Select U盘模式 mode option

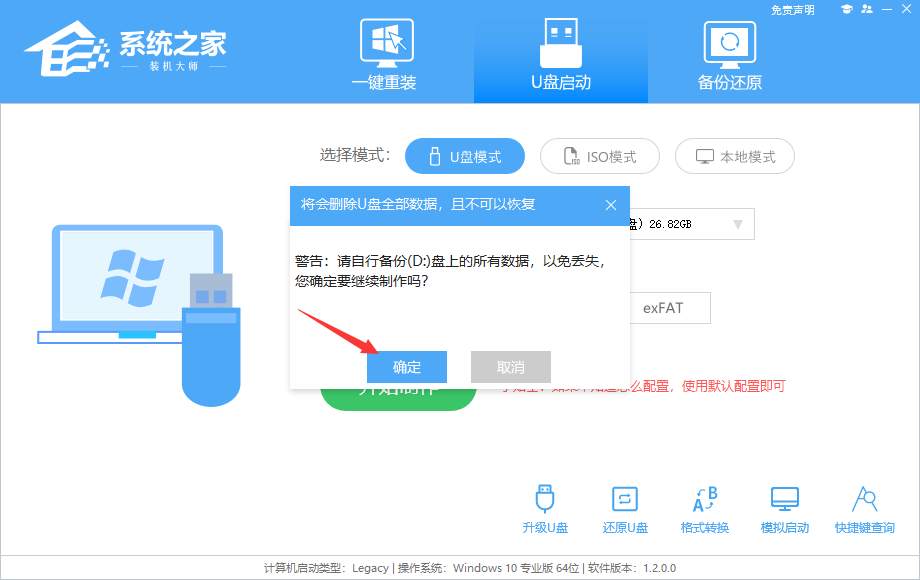[x=464, y=156]
